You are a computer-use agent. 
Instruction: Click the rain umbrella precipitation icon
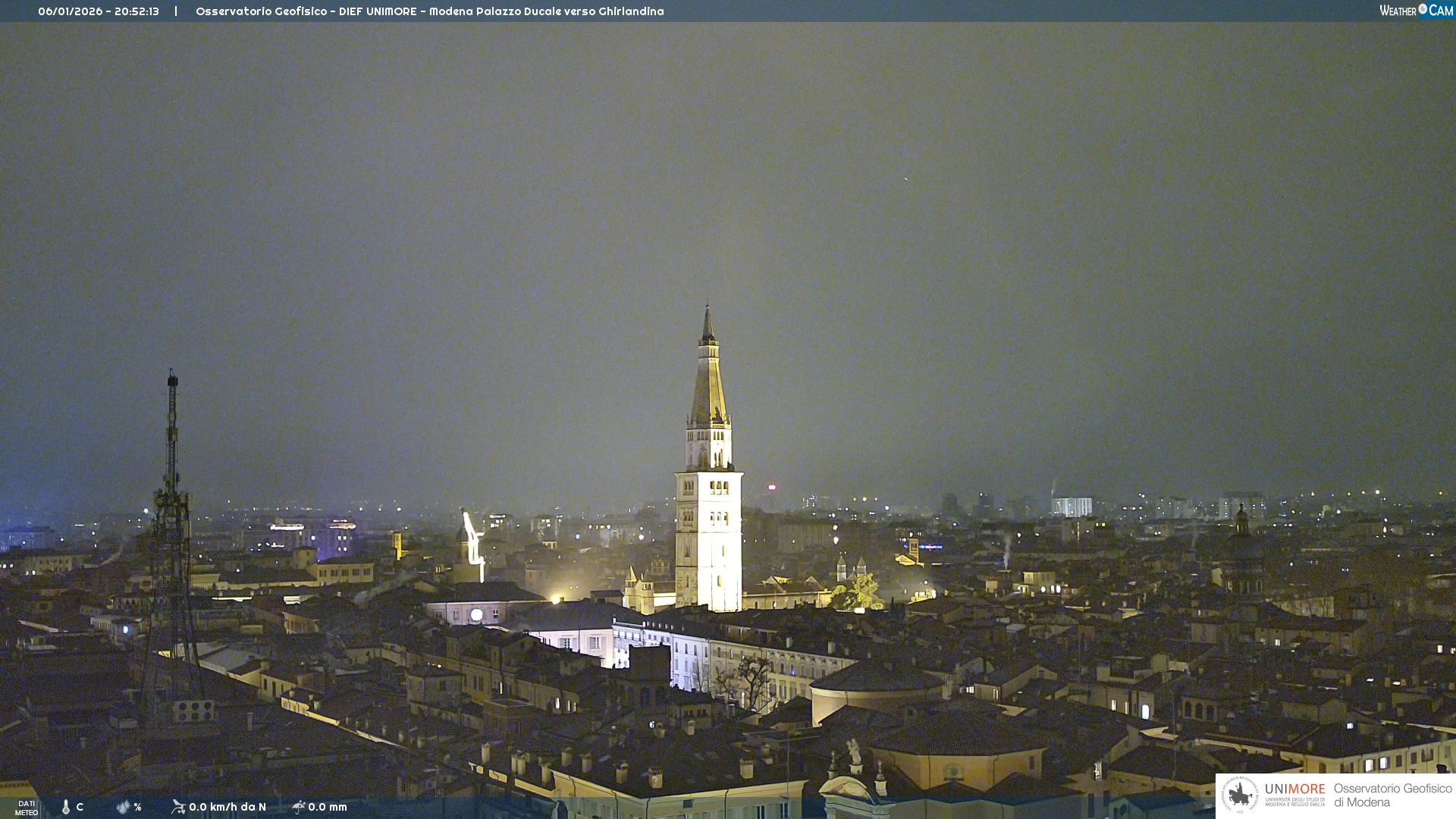click(x=298, y=807)
